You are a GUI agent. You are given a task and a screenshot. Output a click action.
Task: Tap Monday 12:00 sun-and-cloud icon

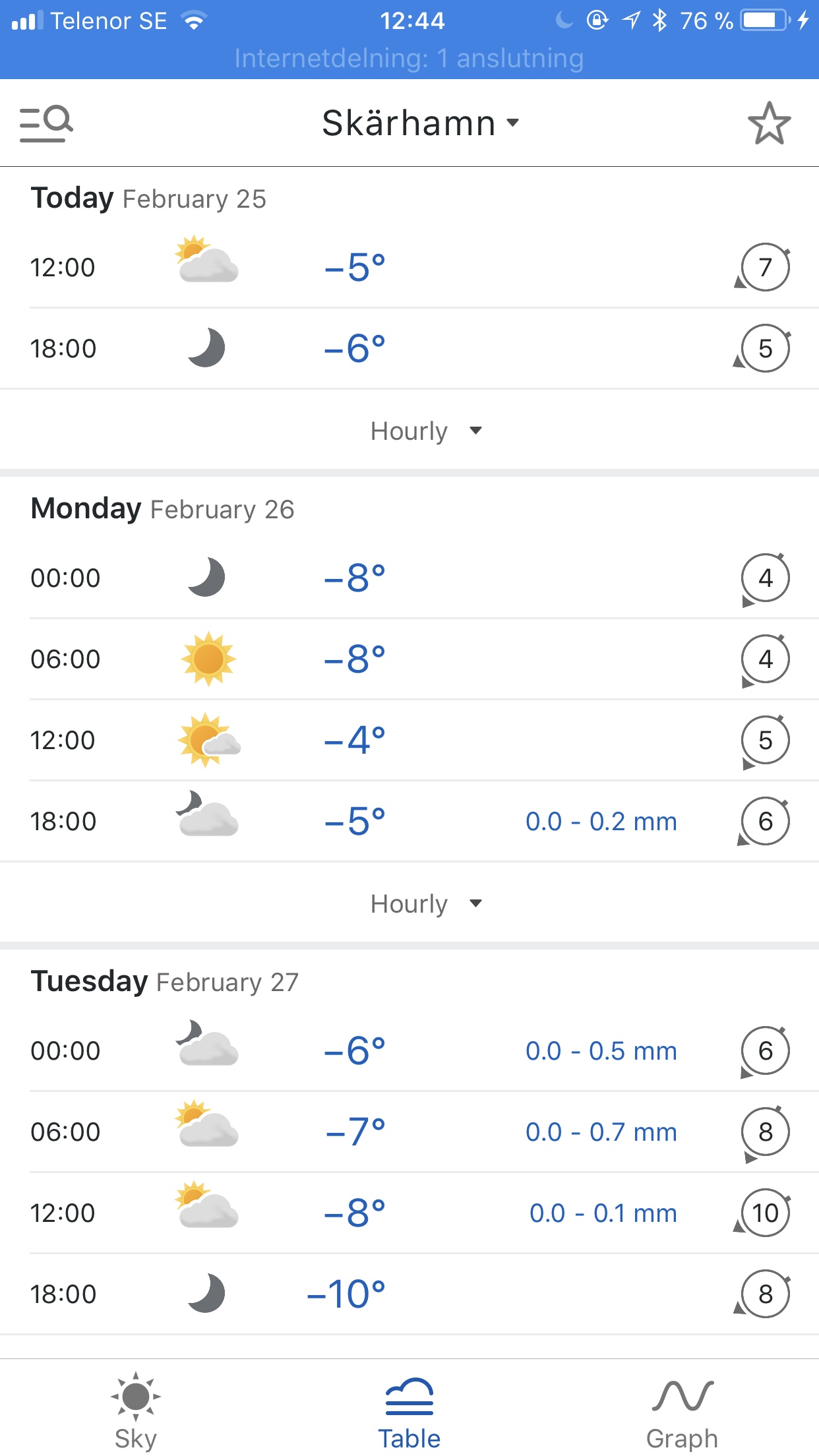click(208, 740)
